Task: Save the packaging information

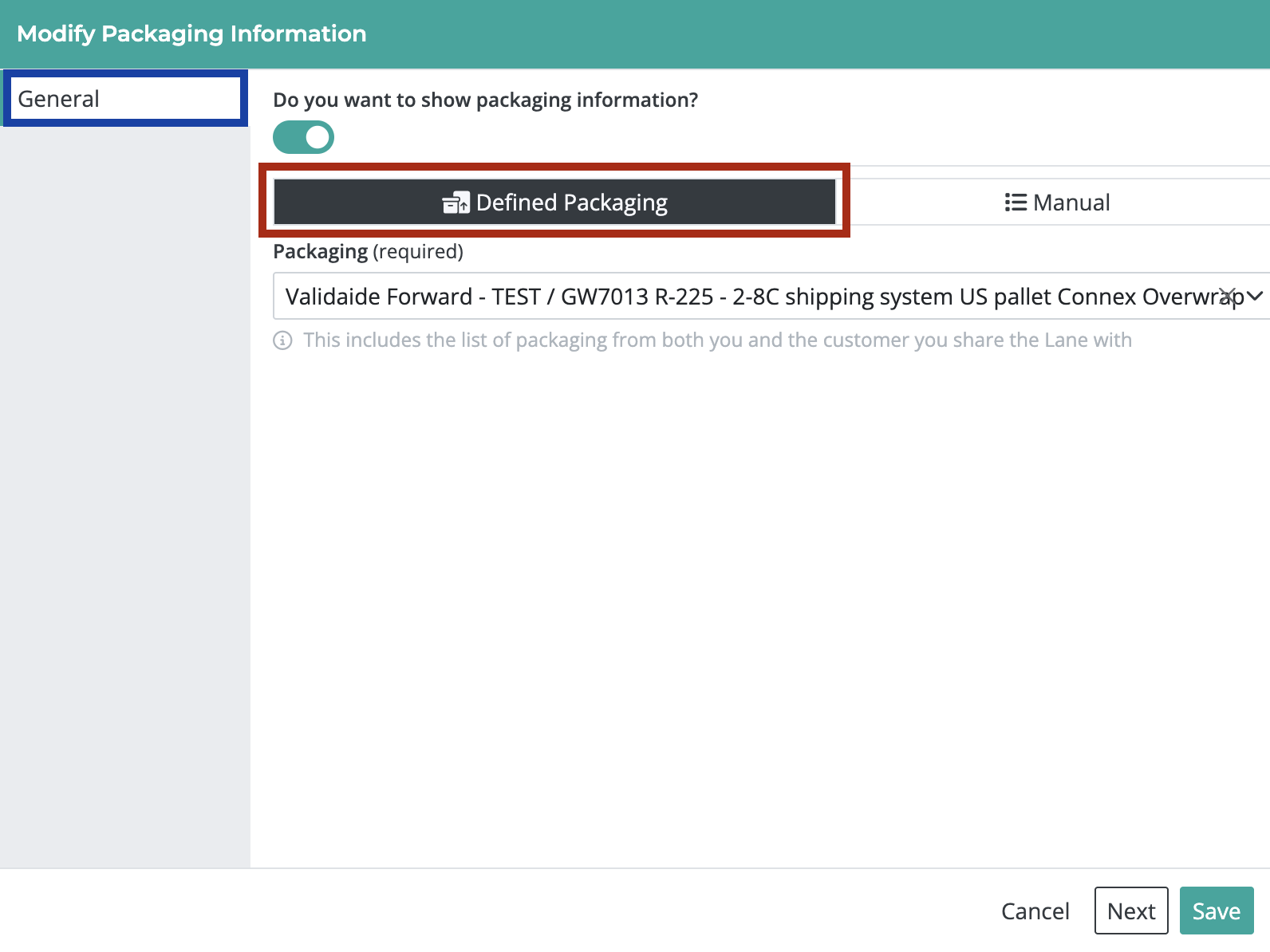Action: 1217,911
